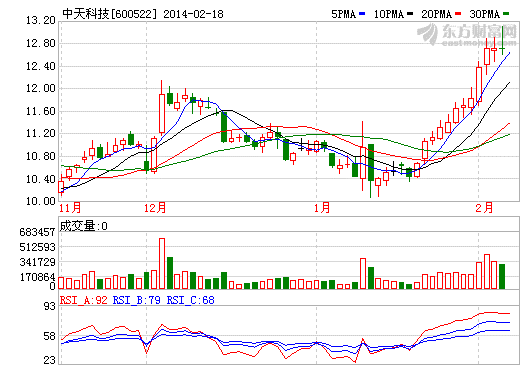Click the 23 RSI axis label
The width and height of the screenshot is (520, 365).
pyautogui.click(x=50, y=360)
